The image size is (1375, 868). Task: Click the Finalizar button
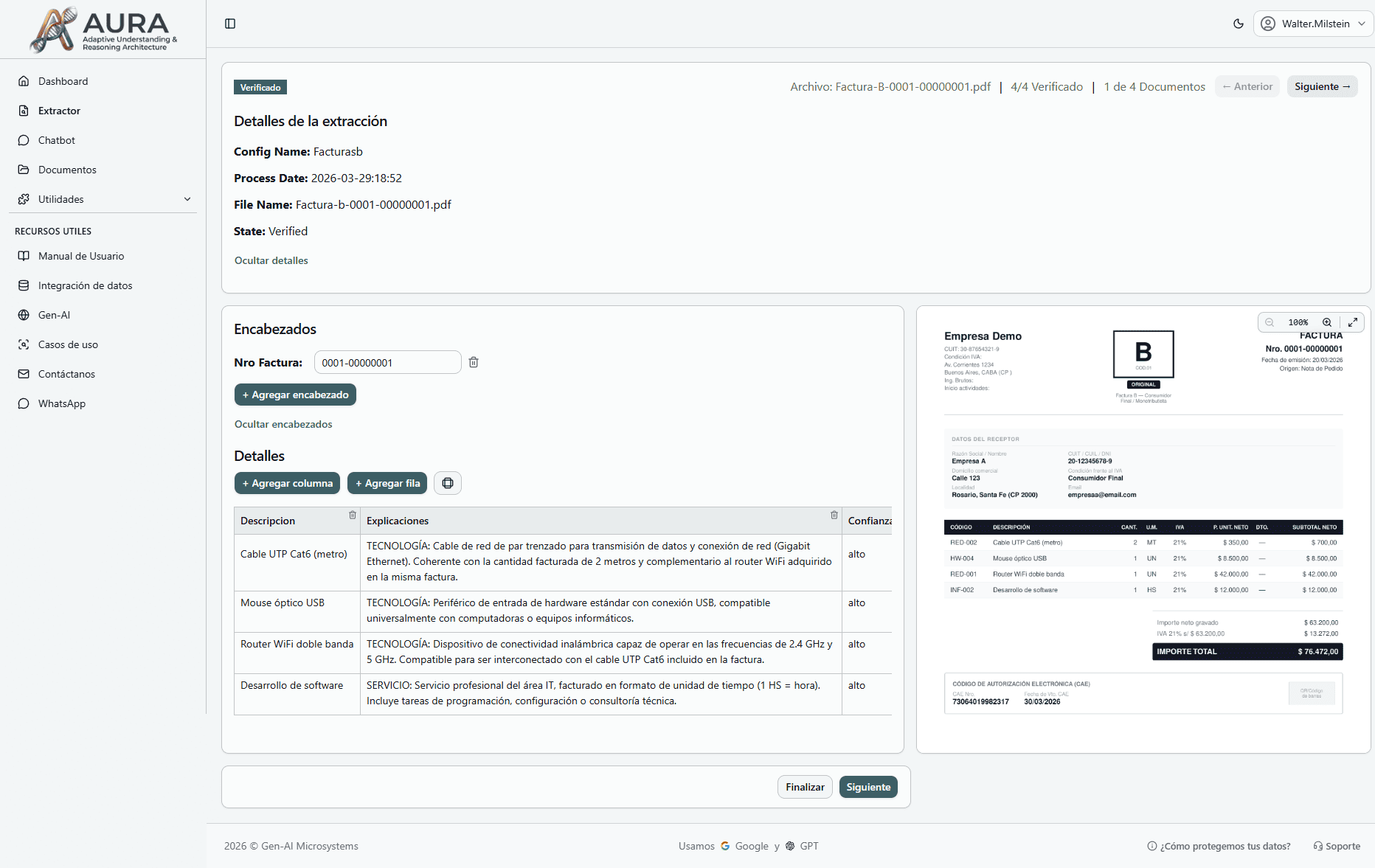[x=805, y=787]
